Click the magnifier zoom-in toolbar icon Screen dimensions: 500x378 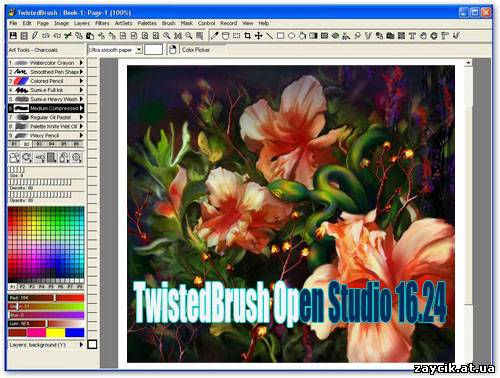(x=167, y=35)
